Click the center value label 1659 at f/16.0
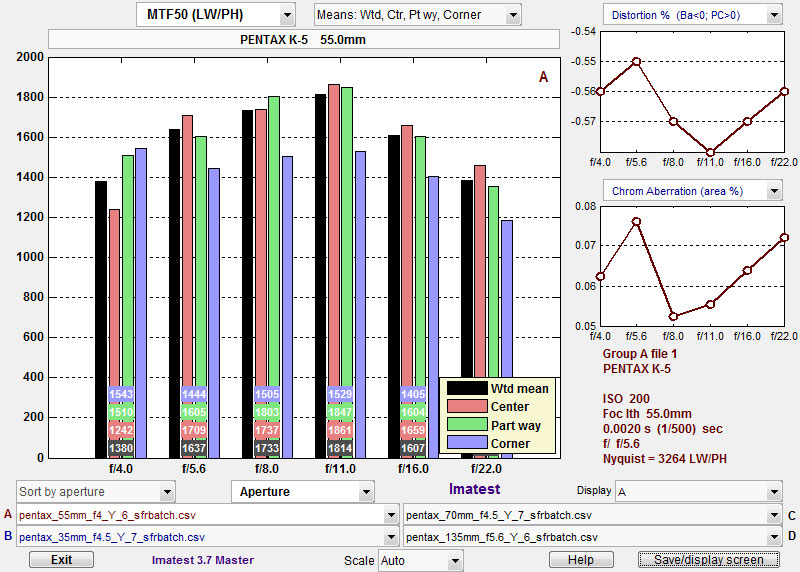The image size is (800, 572). click(413, 430)
